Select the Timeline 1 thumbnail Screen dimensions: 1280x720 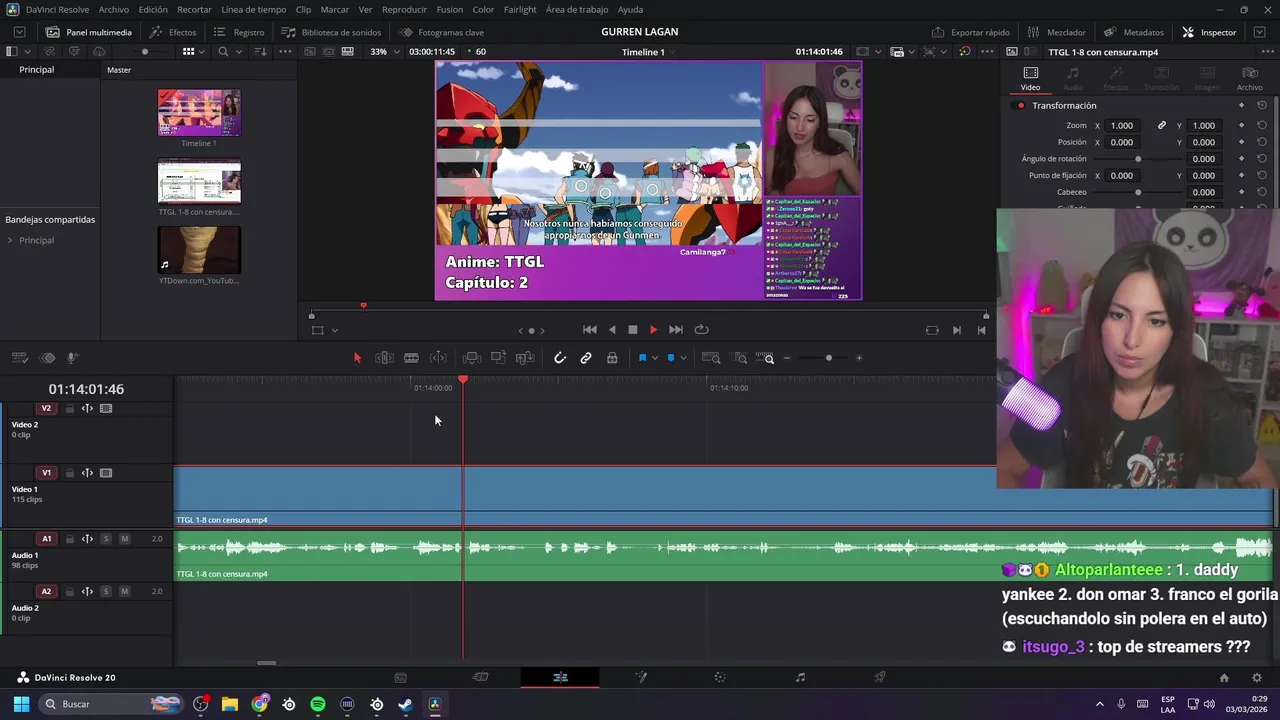[199, 112]
